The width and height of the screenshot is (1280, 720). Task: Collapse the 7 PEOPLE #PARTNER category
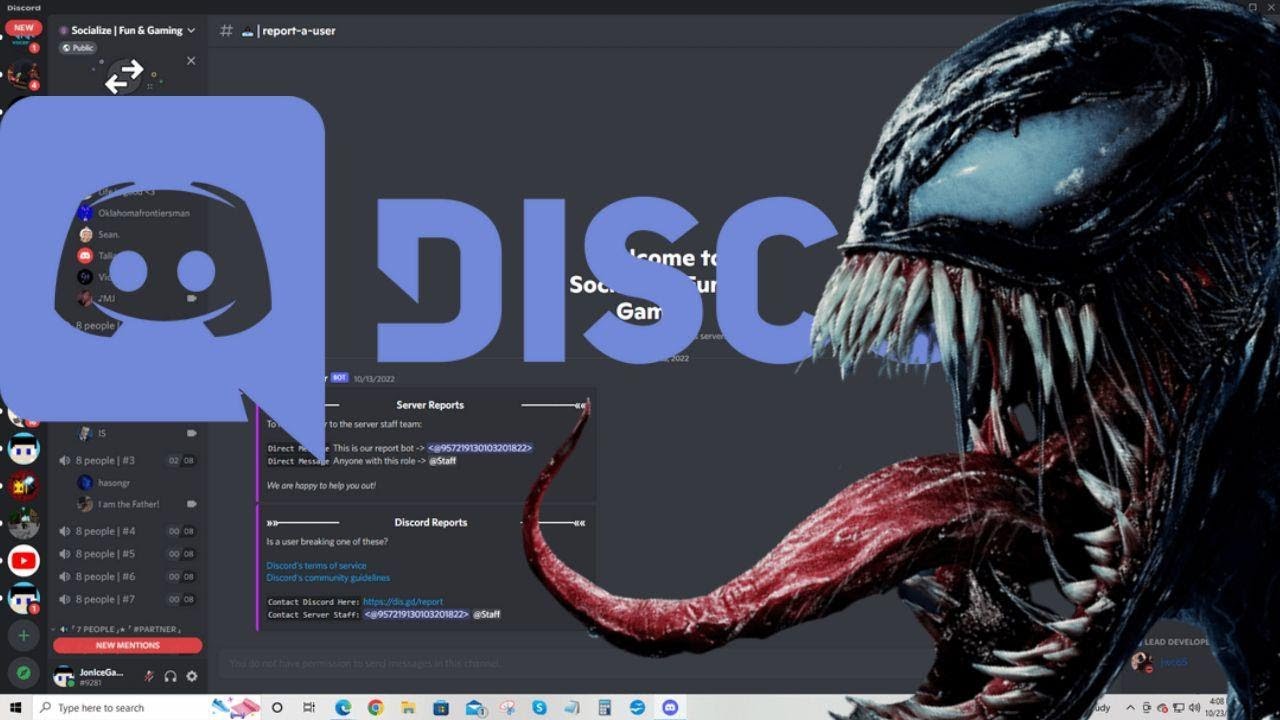(x=118, y=629)
